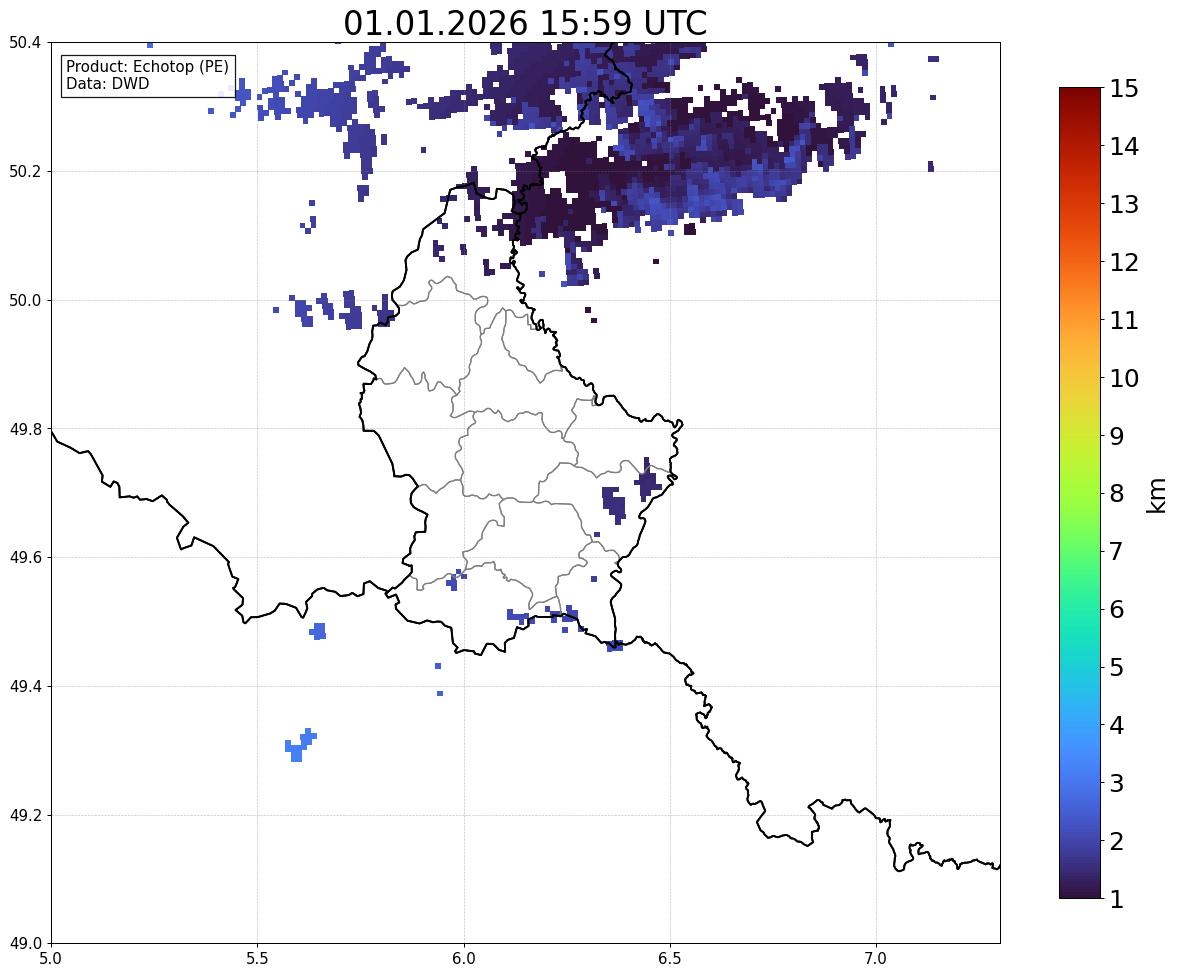Click the colorbar label 1
1178x976 pixels.
[x=1117, y=899]
